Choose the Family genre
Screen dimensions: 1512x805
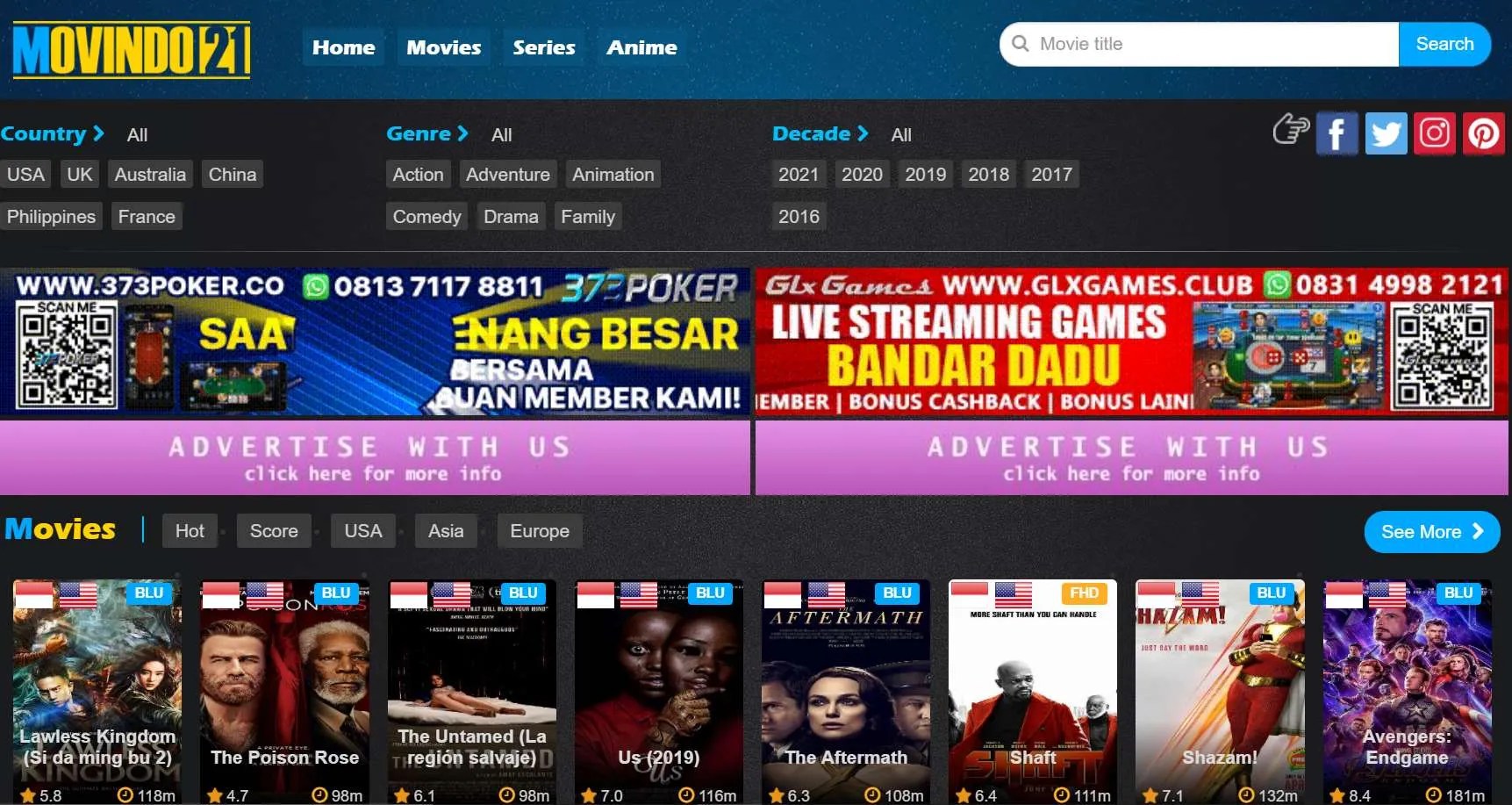pos(588,217)
